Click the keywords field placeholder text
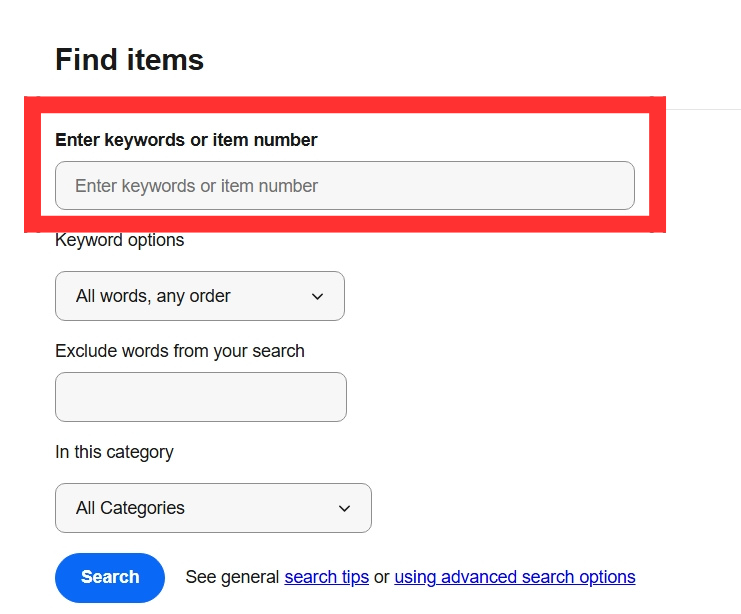This screenshot has width=741, height=614. click(196, 186)
